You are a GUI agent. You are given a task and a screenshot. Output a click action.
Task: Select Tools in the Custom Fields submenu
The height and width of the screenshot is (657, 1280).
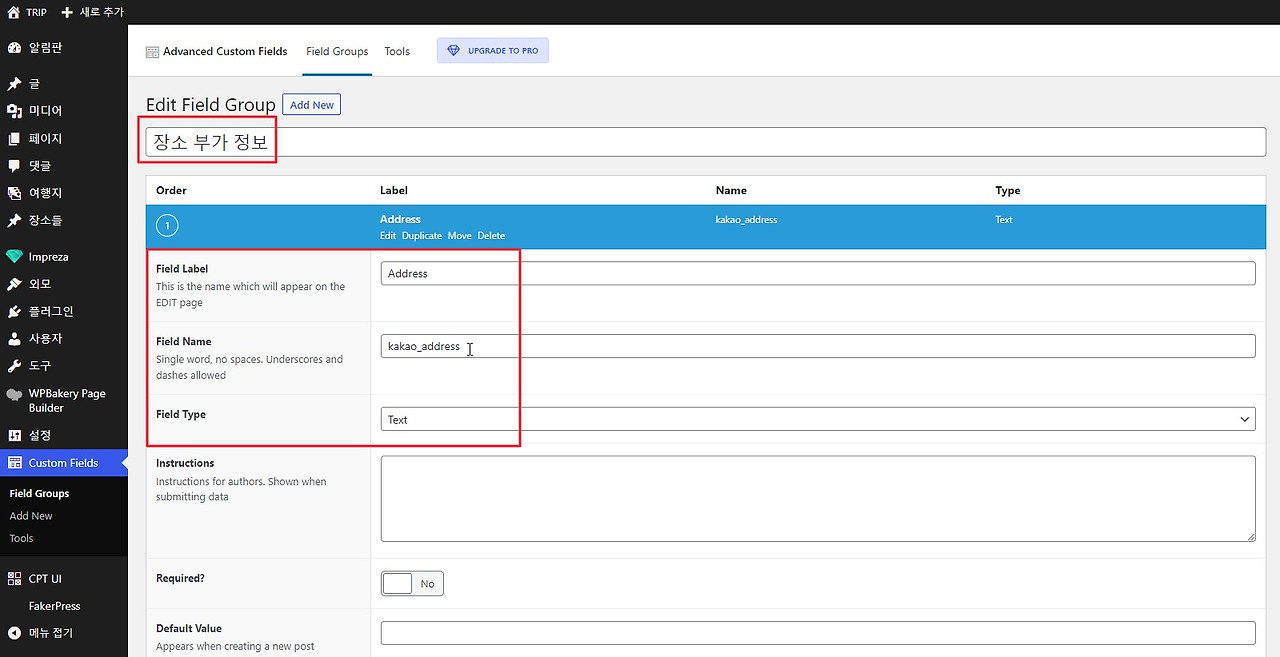21,538
